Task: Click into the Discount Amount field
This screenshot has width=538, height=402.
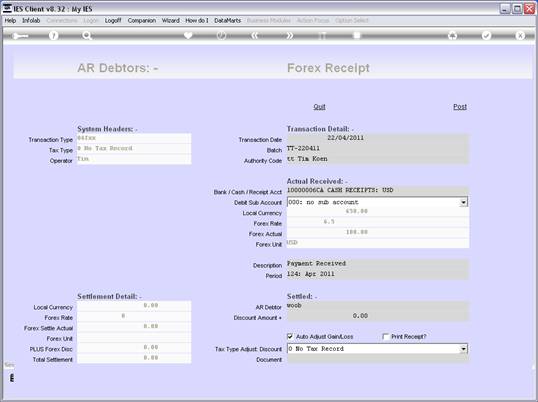Action: (378, 316)
